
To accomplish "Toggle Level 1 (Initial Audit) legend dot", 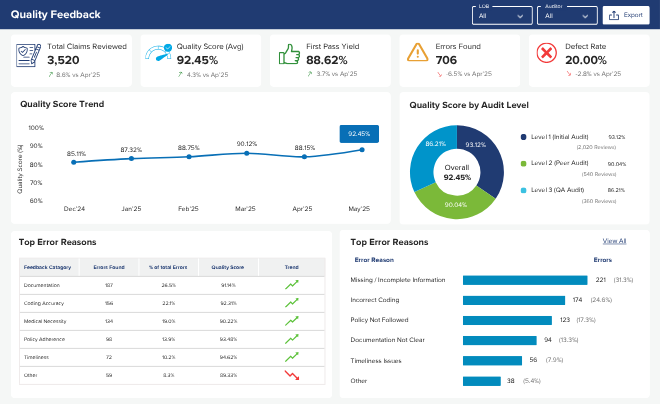I will [523, 137].
